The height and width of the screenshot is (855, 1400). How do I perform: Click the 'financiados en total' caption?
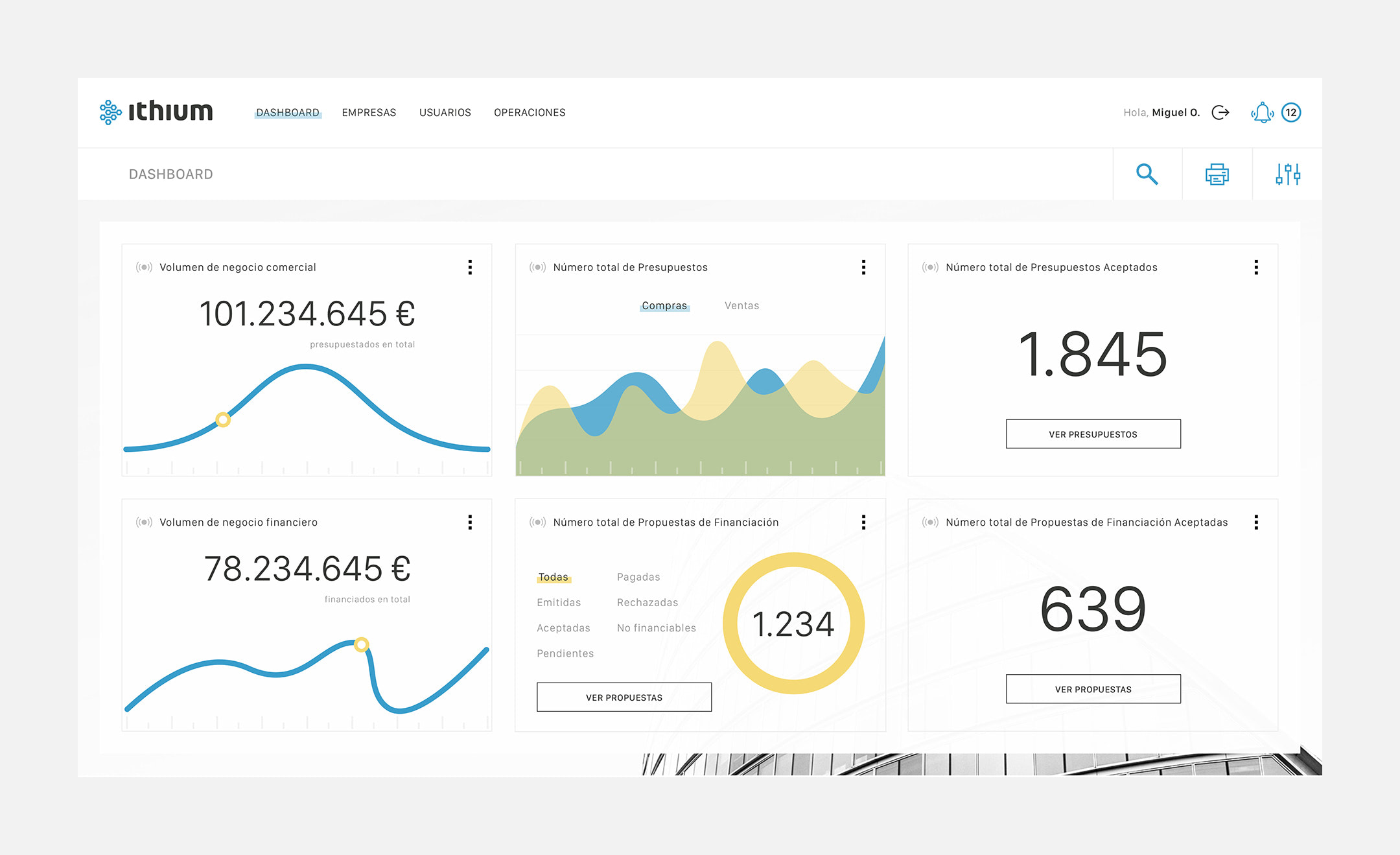coord(367,599)
